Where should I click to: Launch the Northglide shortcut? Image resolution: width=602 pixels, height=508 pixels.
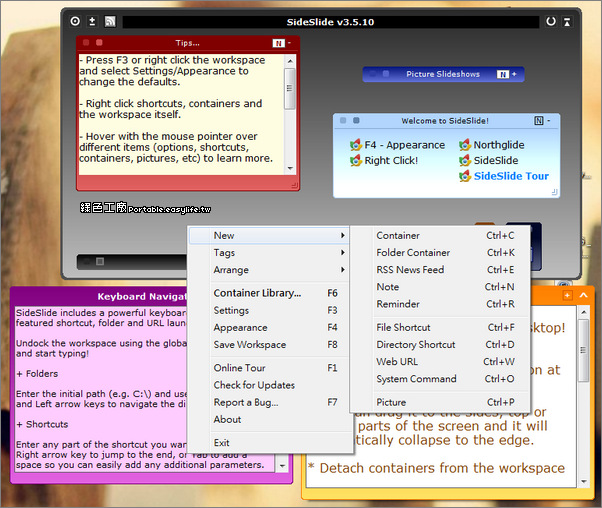[491, 145]
